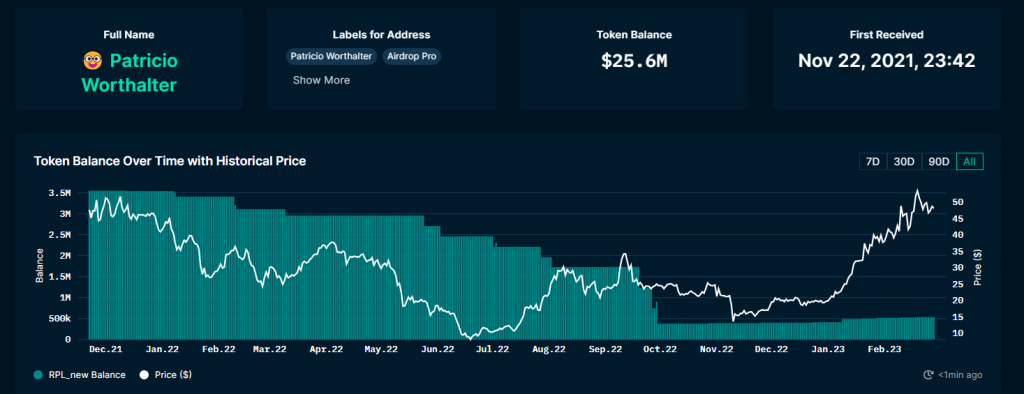Click the Dec.22 x-axis label
Viewport: 1024px width, 394px height.
tap(771, 350)
